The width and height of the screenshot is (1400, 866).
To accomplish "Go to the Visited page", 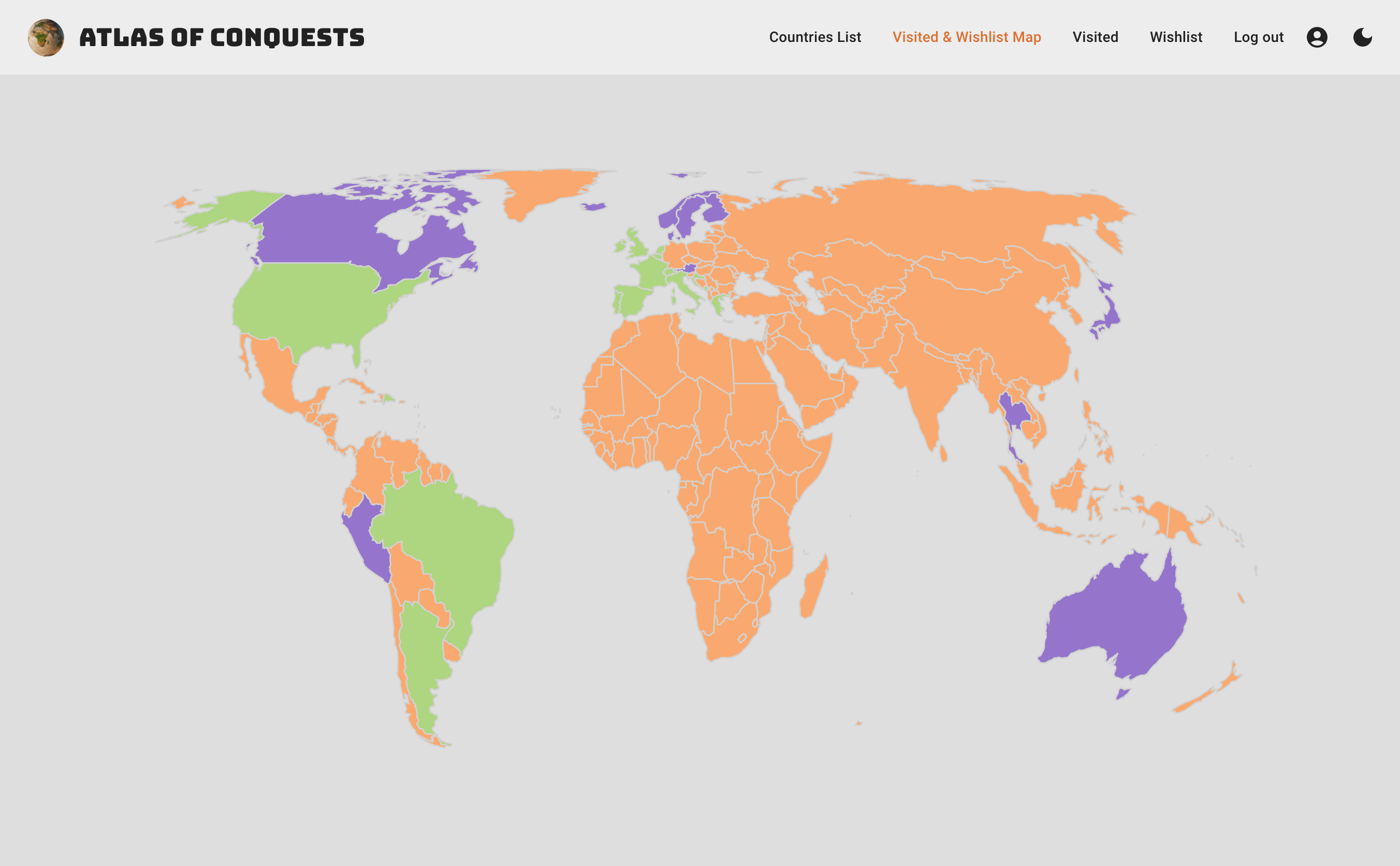I will coord(1095,37).
